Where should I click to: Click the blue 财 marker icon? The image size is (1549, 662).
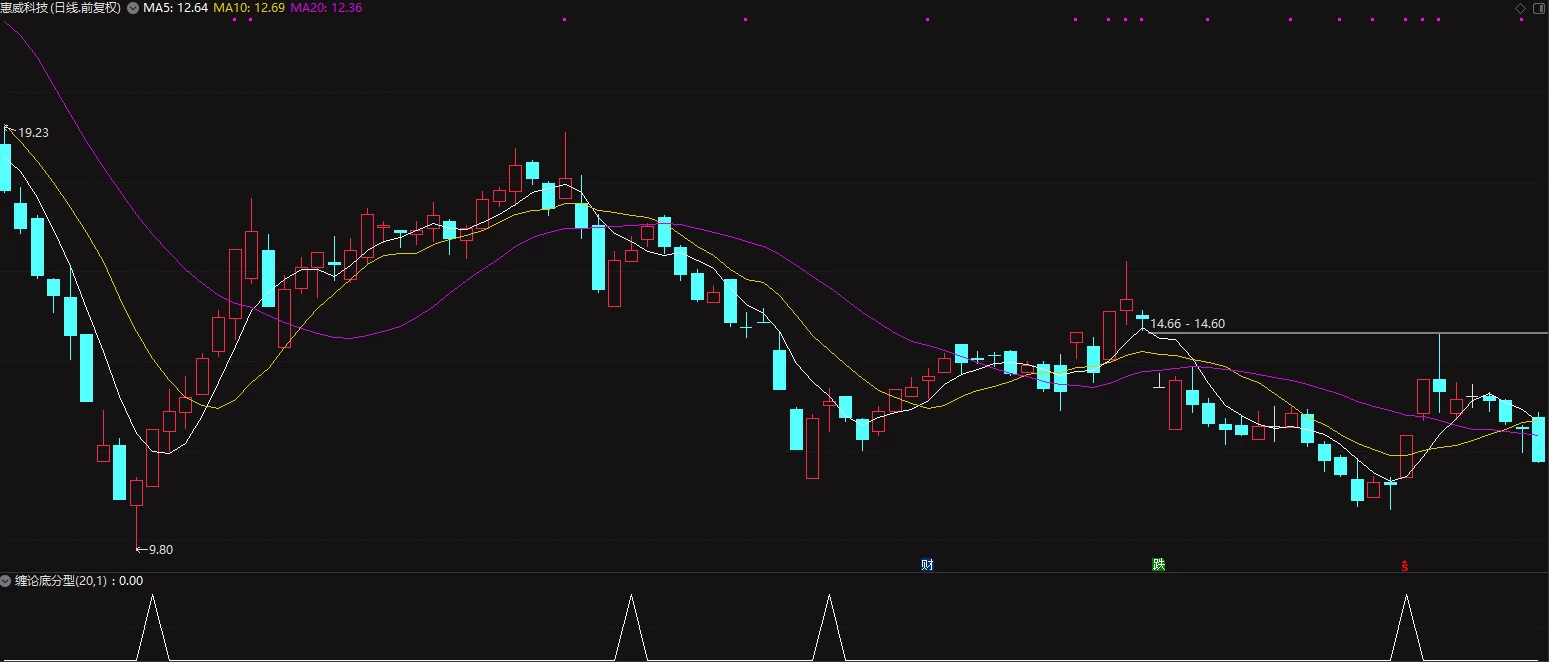[x=927, y=565]
